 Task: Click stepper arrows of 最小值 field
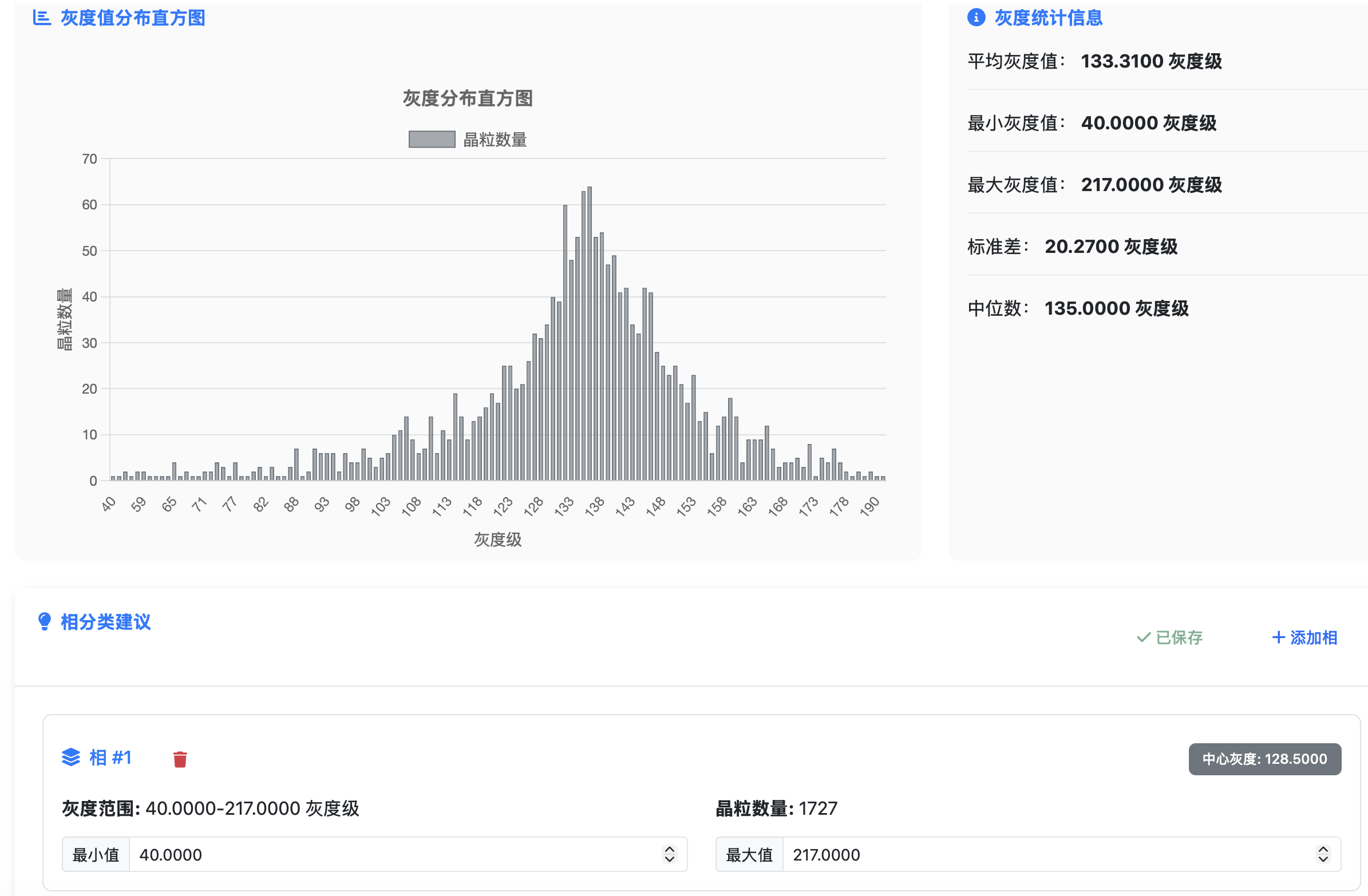coord(669,855)
